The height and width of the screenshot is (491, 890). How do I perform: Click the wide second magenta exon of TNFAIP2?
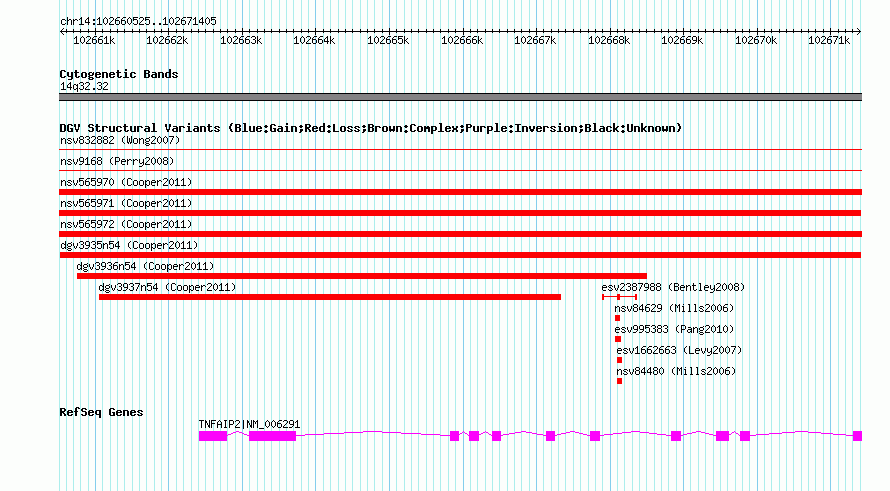tap(272, 436)
